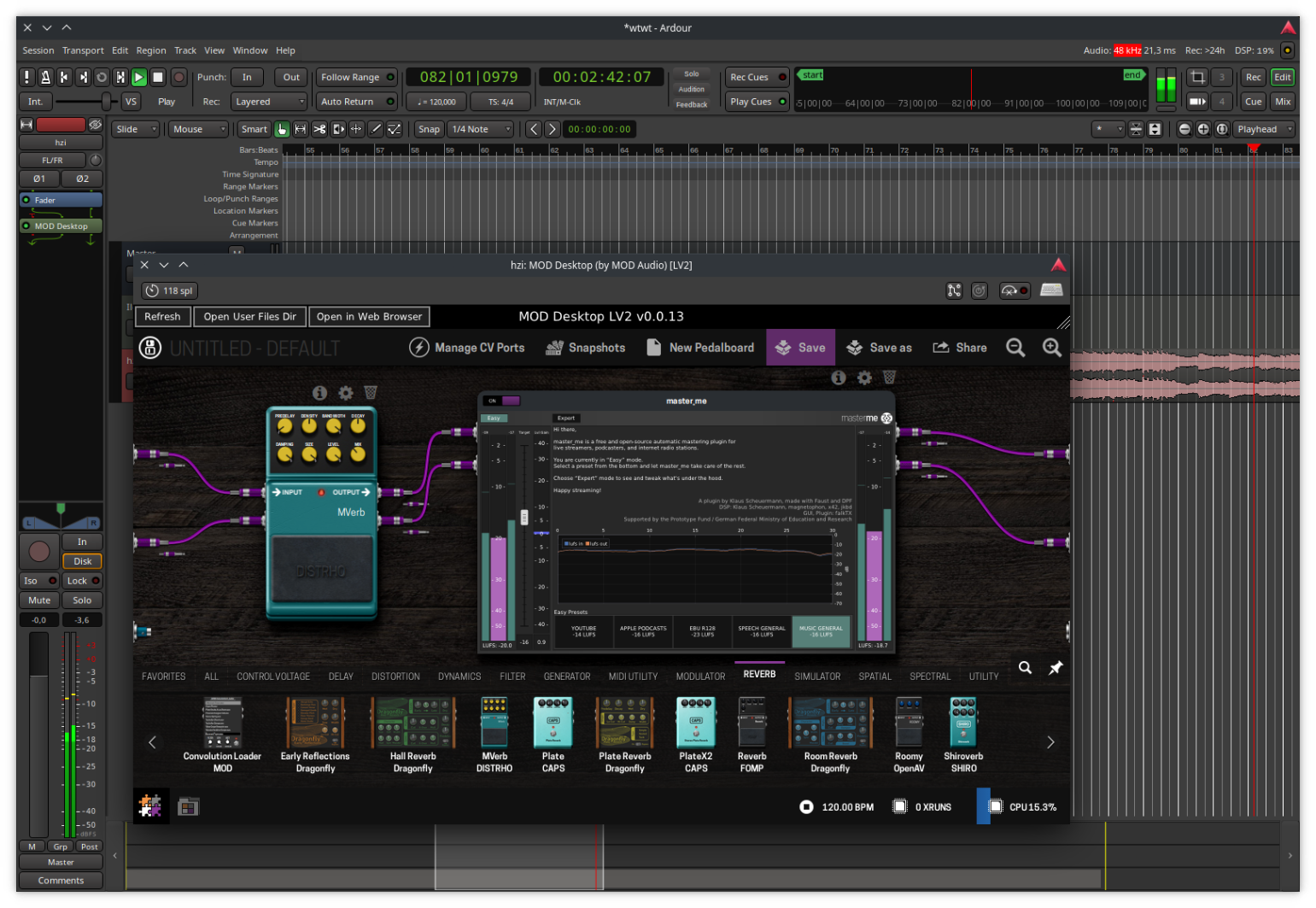Go to session start in transport
The height and width of the screenshot is (908, 1316).
click(65, 77)
